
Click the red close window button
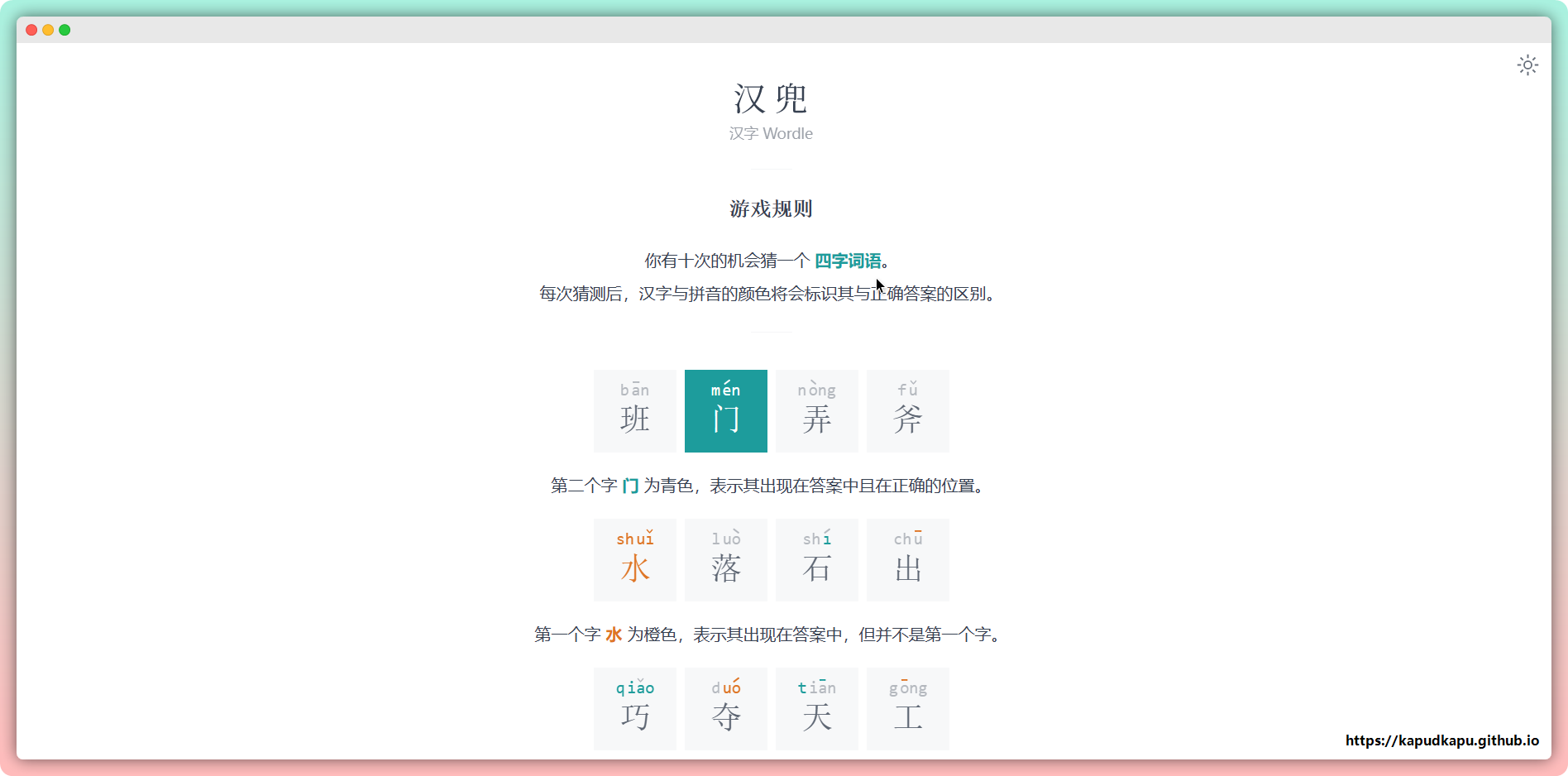pos(31,30)
